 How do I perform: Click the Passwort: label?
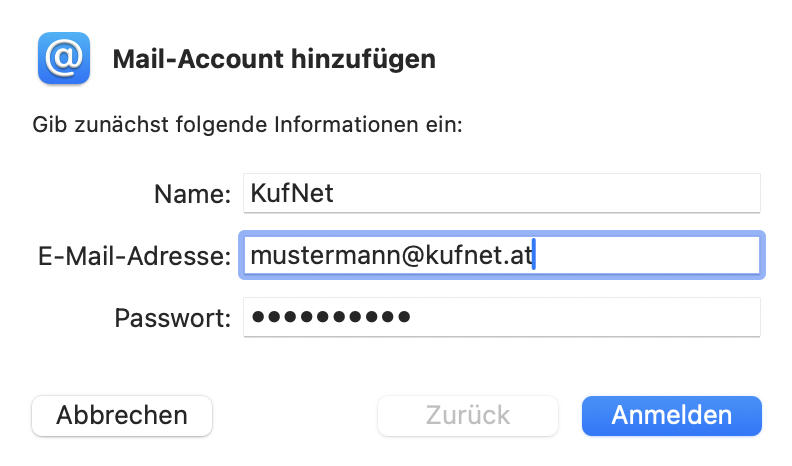(x=172, y=319)
